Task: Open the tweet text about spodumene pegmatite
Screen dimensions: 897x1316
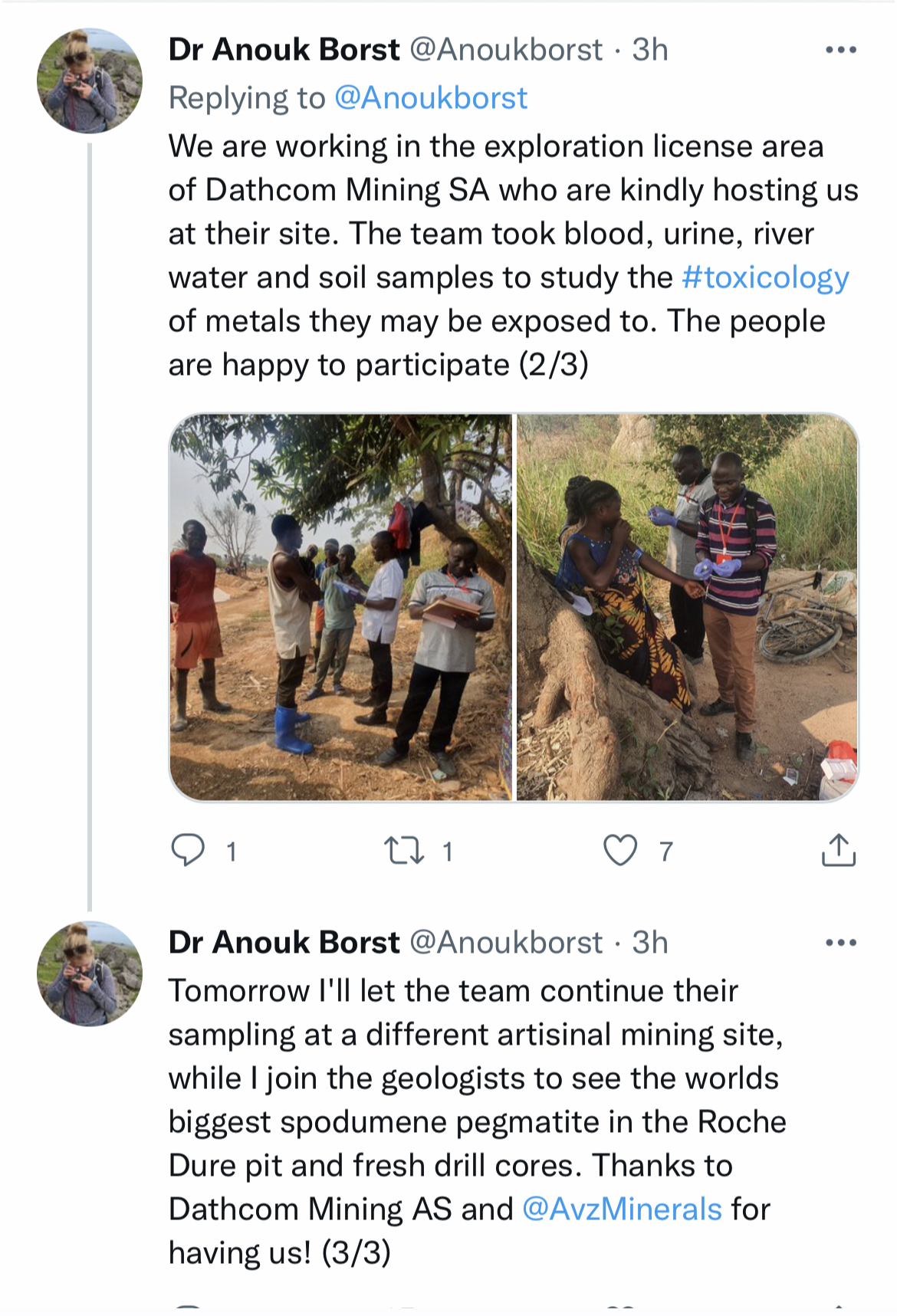Action: (475, 1121)
